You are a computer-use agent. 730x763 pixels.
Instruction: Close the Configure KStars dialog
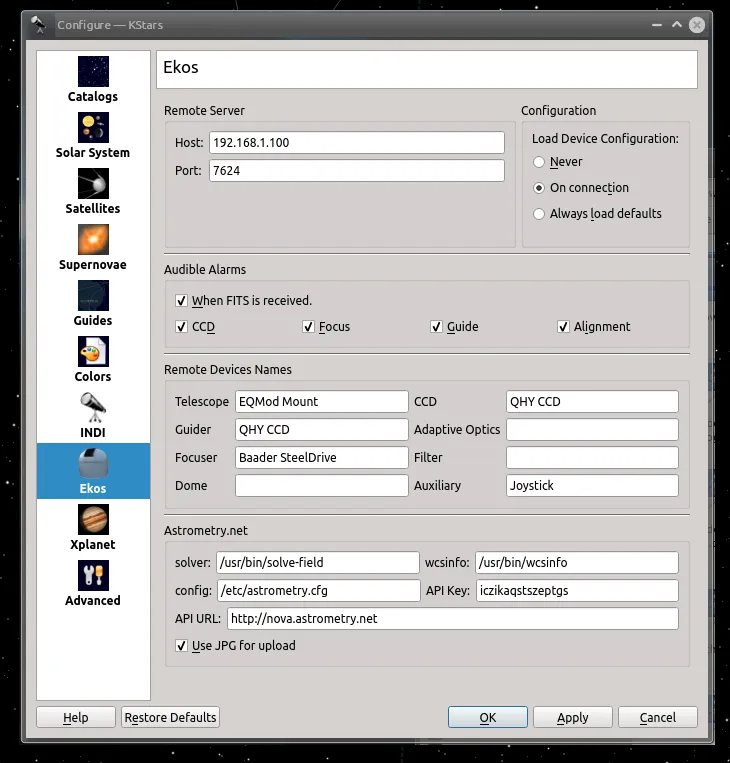tap(697, 25)
